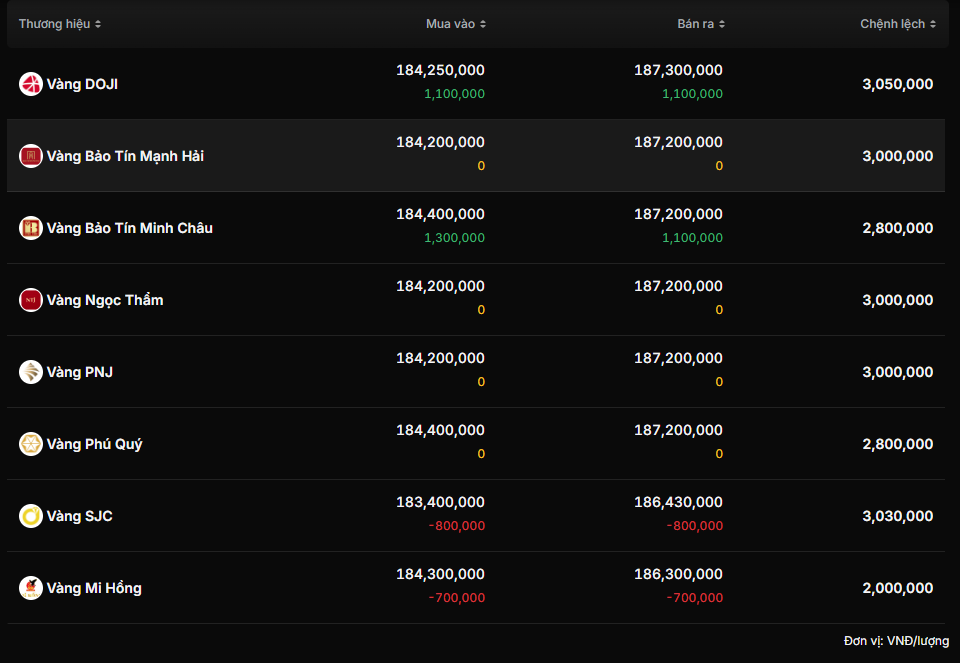Click SJC sell price 186,430,000
Viewport: 960px width, 663px height.
(x=678, y=502)
